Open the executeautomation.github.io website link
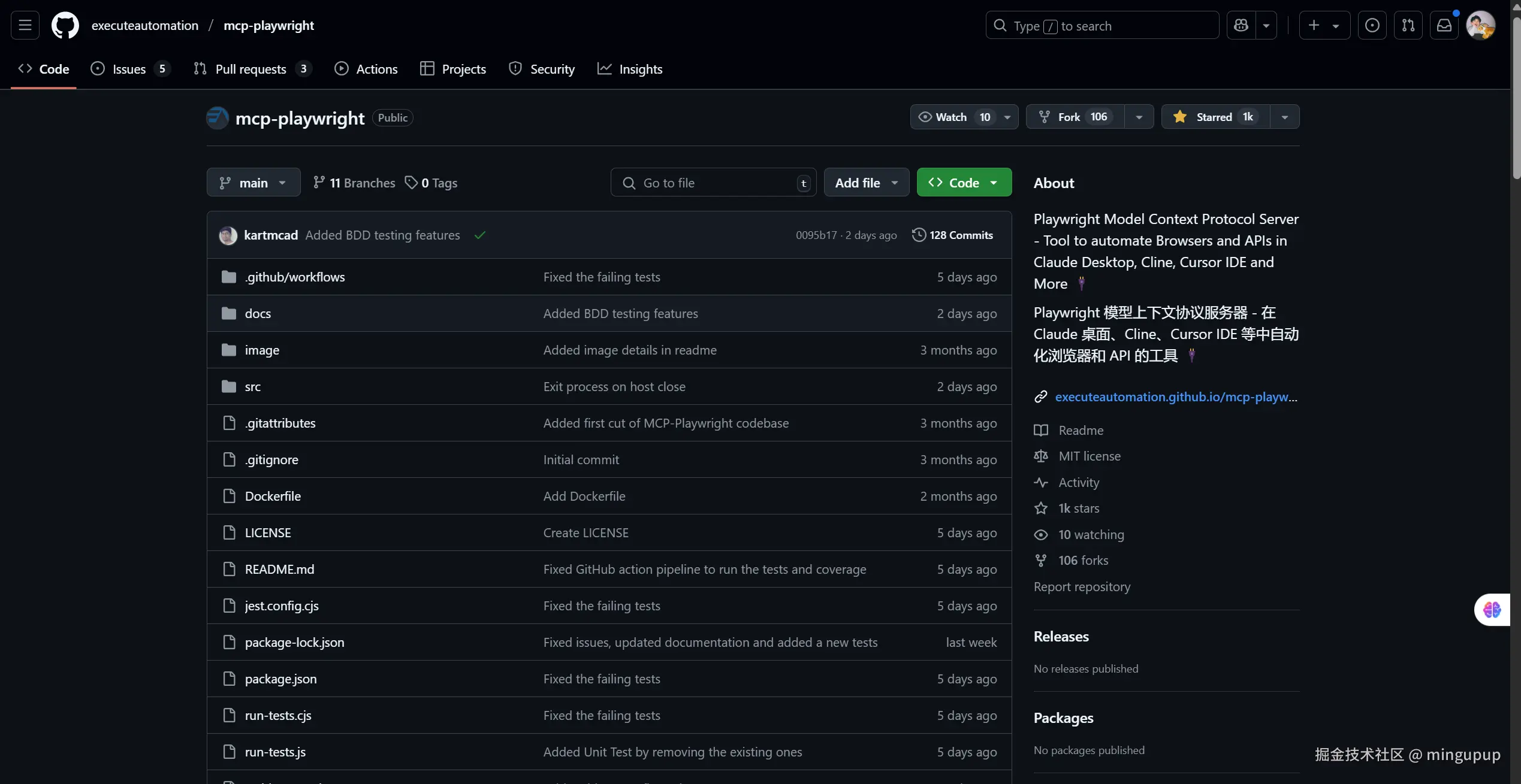Screen dimensions: 1521x784 [1175, 396]
